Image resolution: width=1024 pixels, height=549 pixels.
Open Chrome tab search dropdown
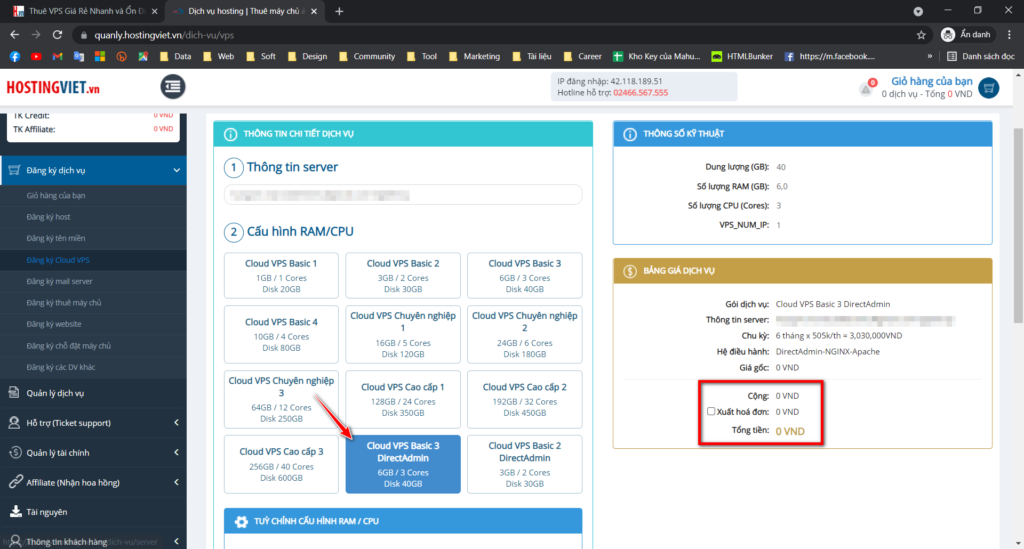pos(918,11)
